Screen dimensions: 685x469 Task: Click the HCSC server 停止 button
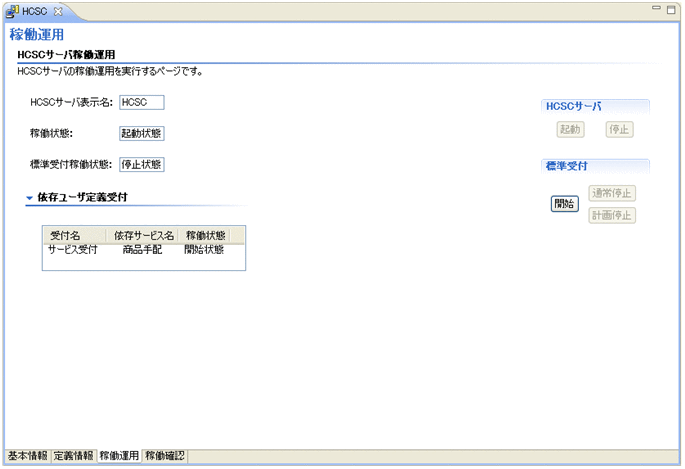[619, 129]
